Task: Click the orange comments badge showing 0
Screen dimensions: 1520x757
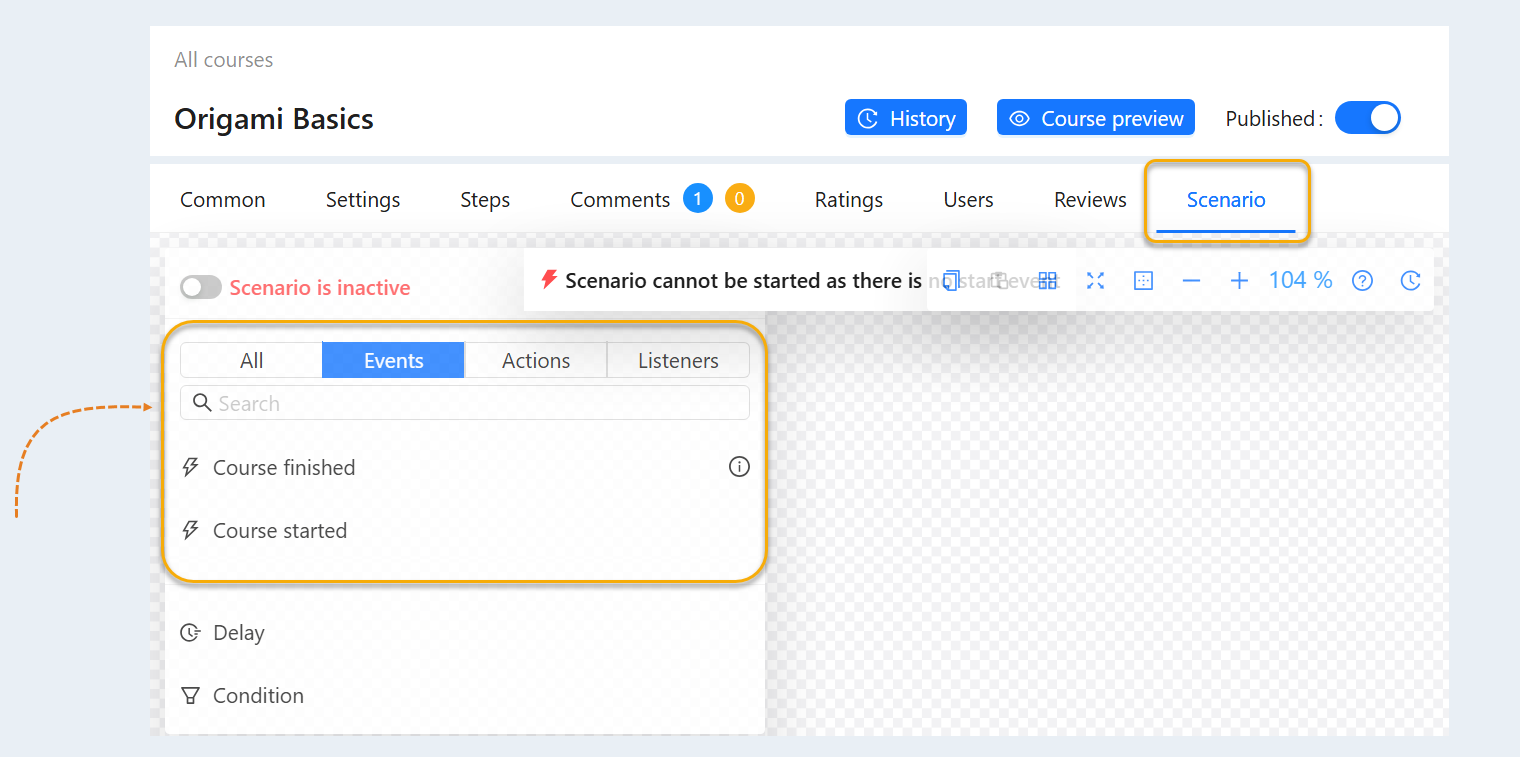Action: [x=739, y=199]
